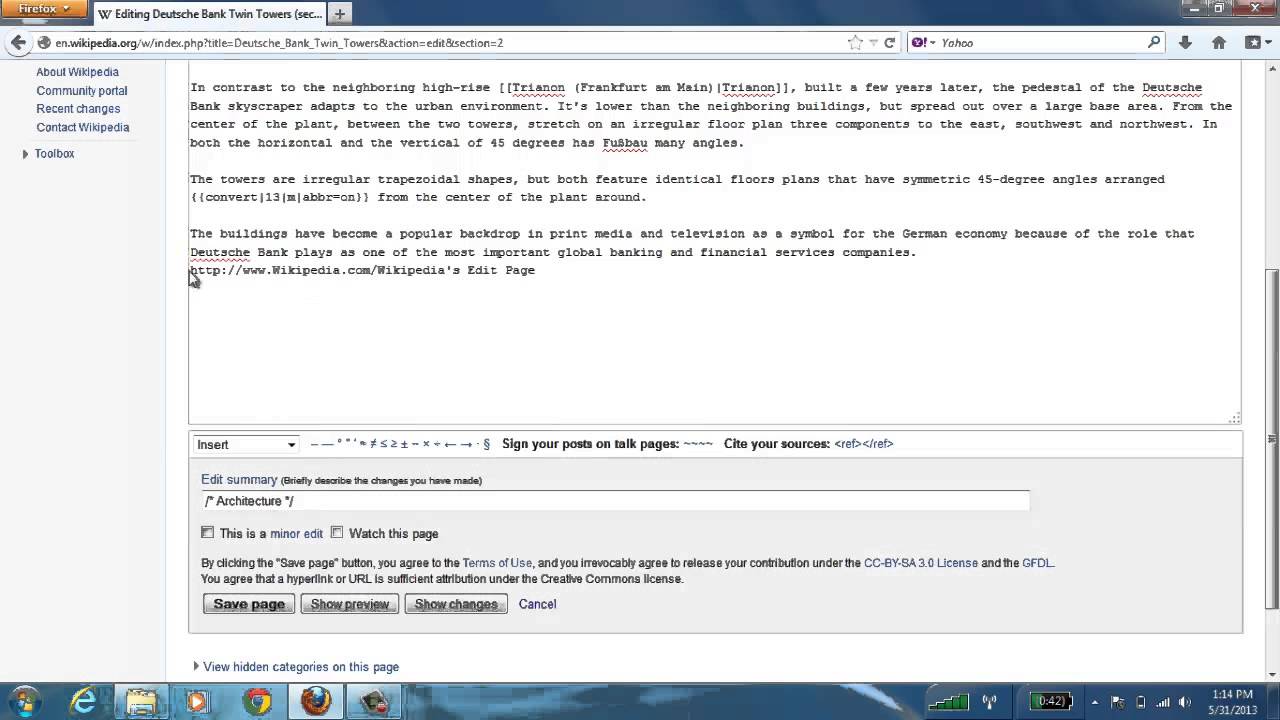Click the green signal bars tray icon
This screenshot has height=720, width=1280.
tap(950, 701)
